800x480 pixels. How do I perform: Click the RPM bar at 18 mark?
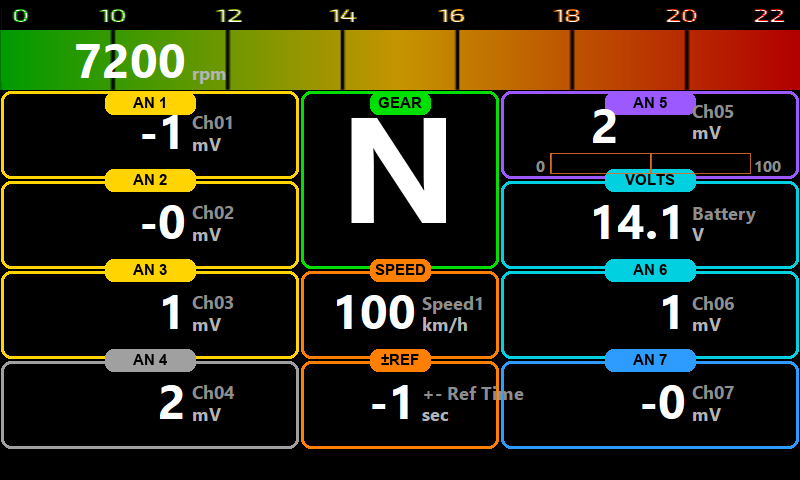(572, 60)
